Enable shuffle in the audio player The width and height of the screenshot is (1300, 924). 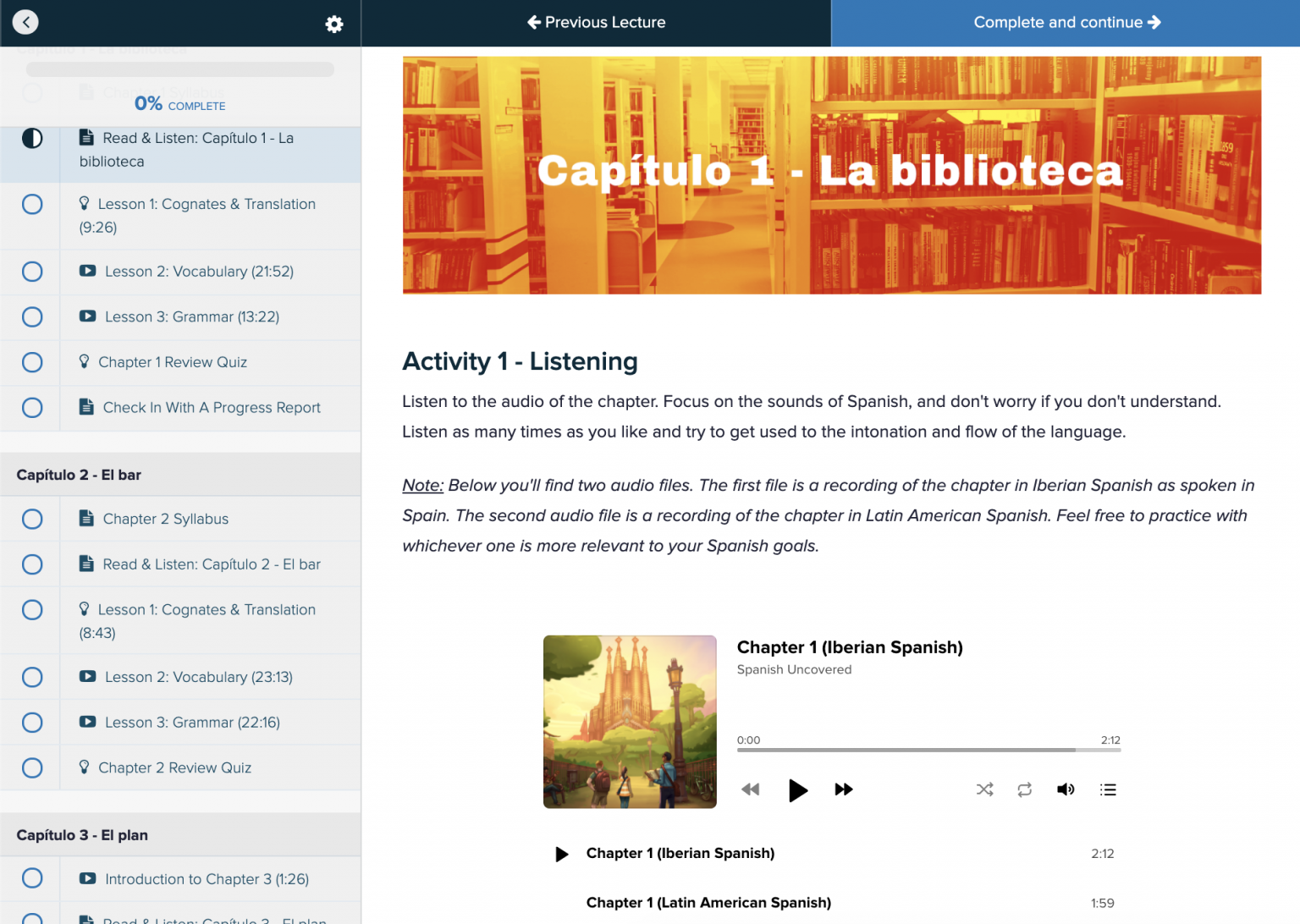click(x=984, y=789)
